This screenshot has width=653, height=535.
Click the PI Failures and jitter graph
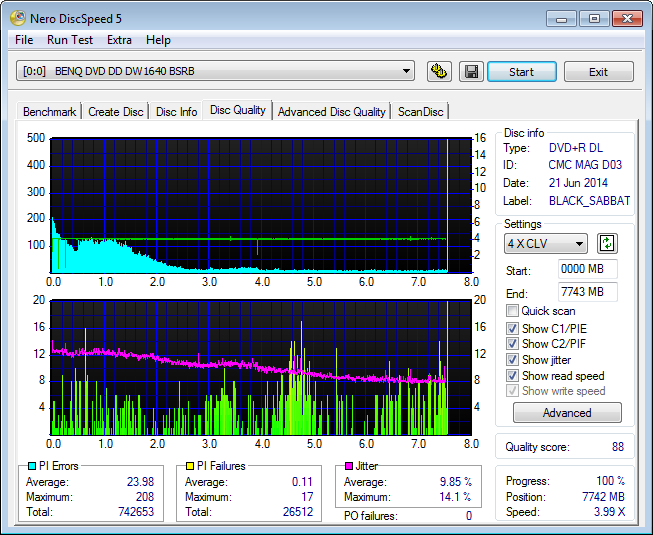(261, 367)
